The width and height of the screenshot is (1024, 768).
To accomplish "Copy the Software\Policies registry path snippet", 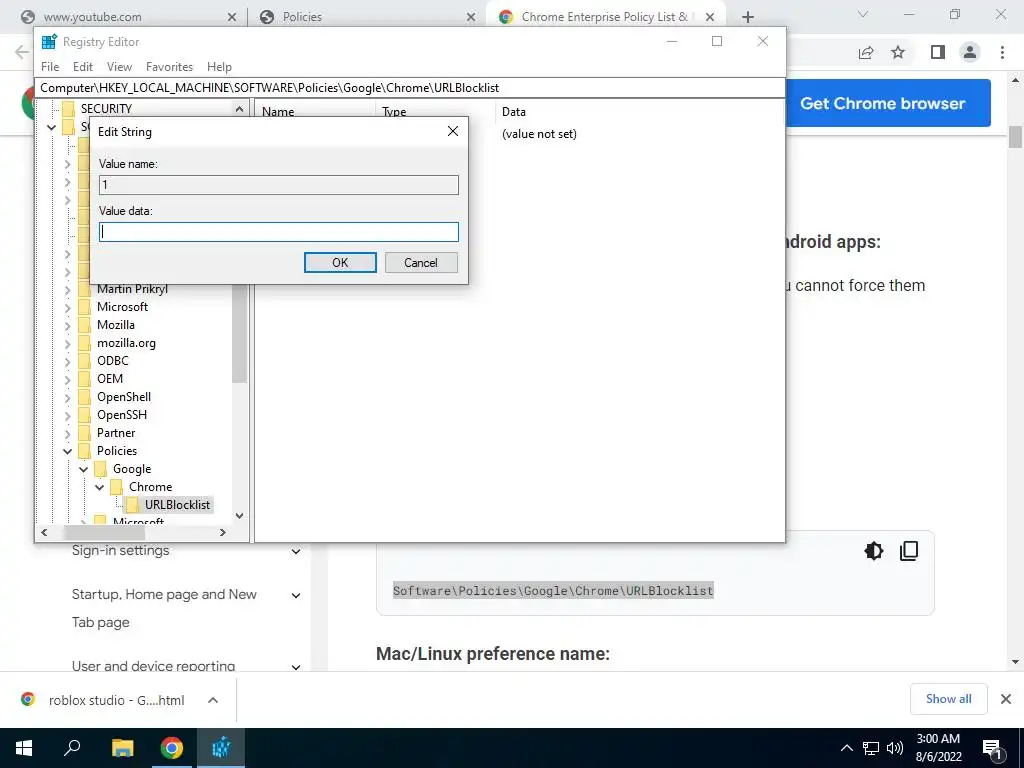I will coord(909,551).
